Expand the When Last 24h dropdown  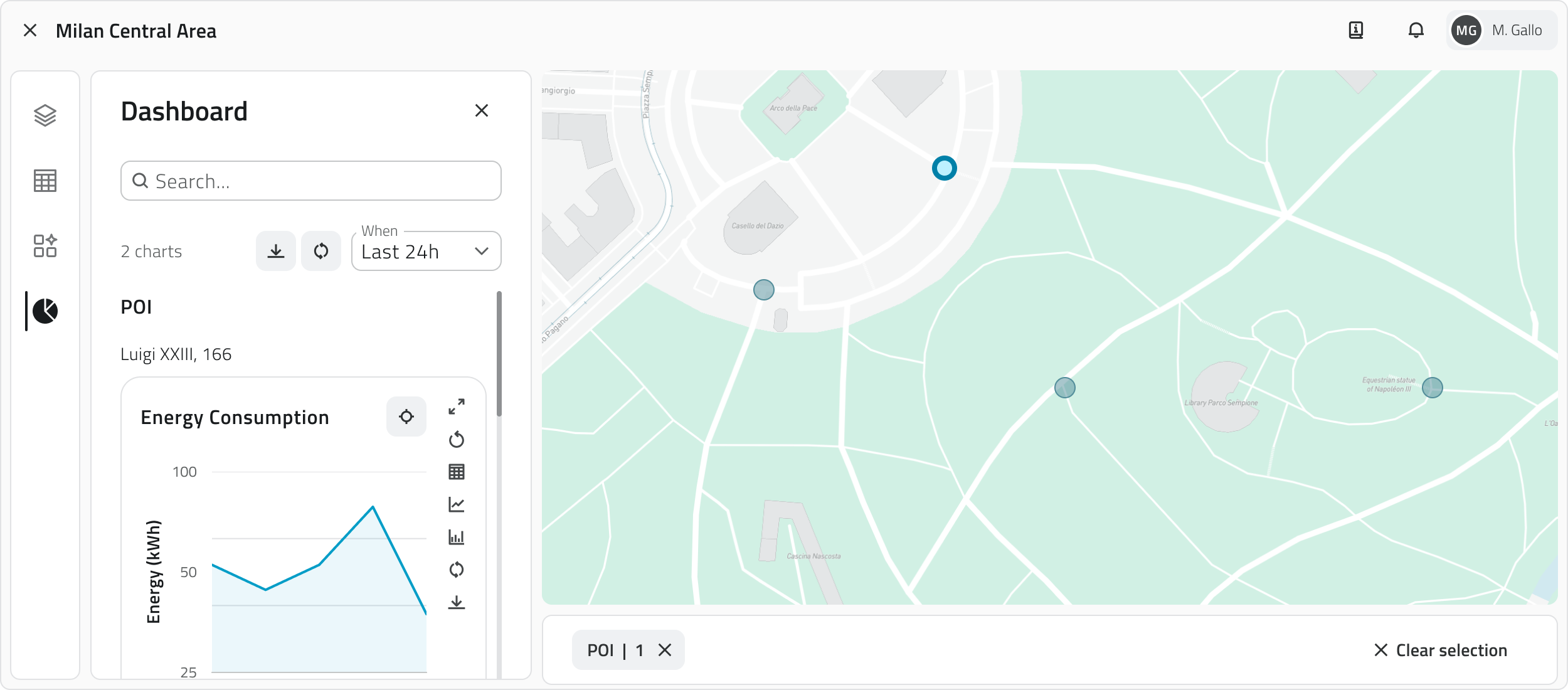(x=426, y=252)
